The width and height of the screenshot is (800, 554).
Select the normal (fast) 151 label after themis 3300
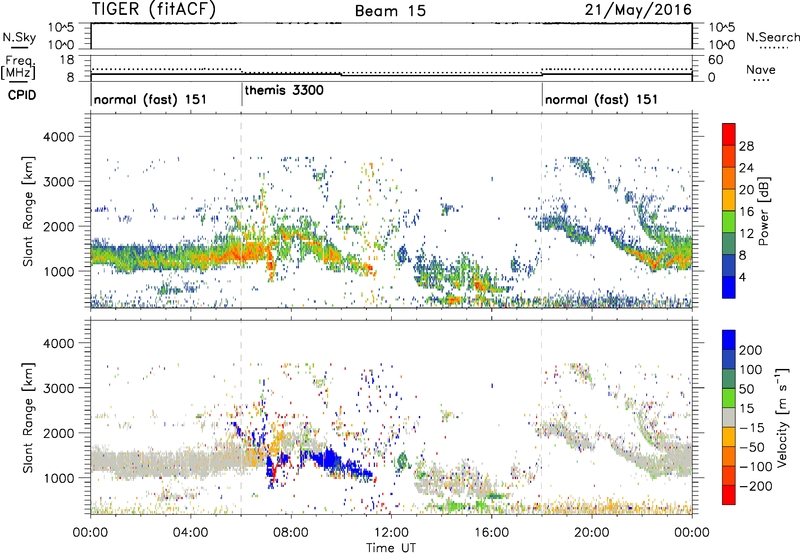pyautogui.click(x=602, y=99)
